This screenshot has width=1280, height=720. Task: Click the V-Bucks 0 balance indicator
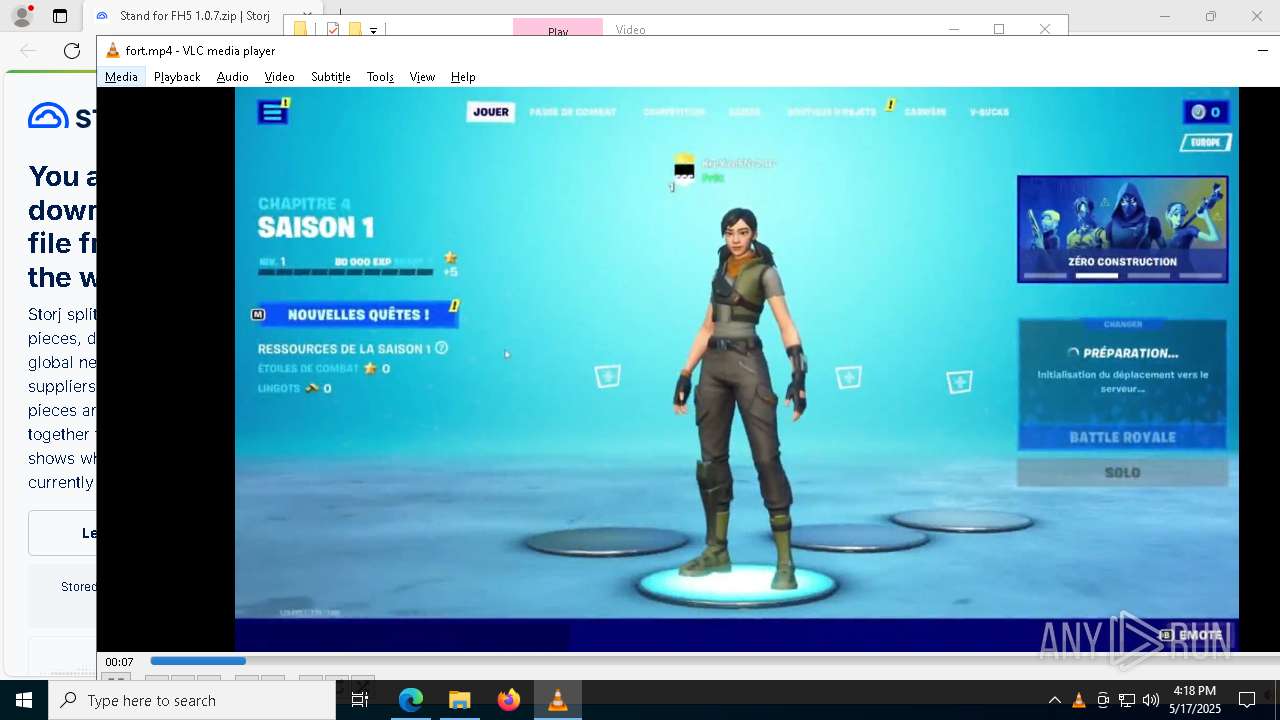(x=1206, y=112)
